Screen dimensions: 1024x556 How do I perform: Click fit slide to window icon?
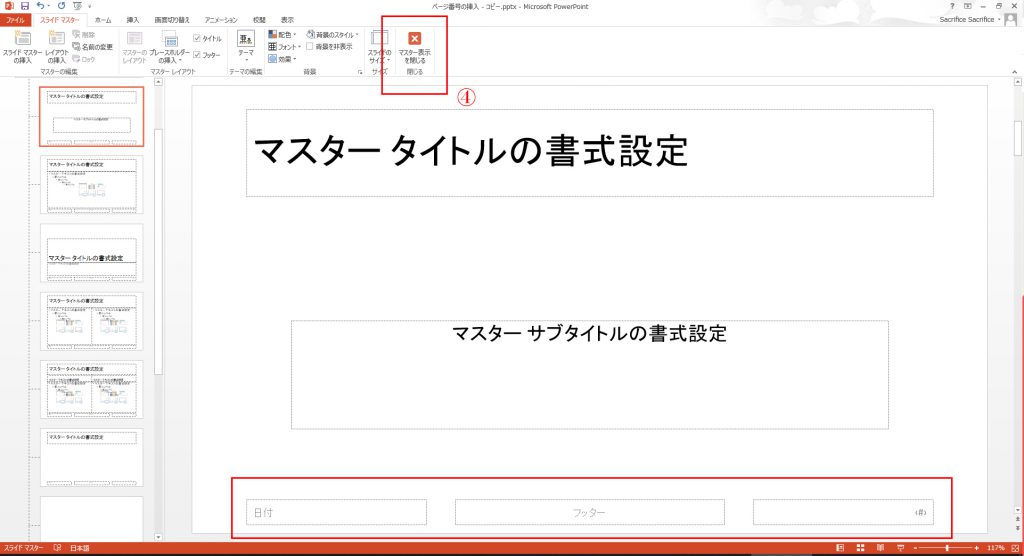[1014, 548]
